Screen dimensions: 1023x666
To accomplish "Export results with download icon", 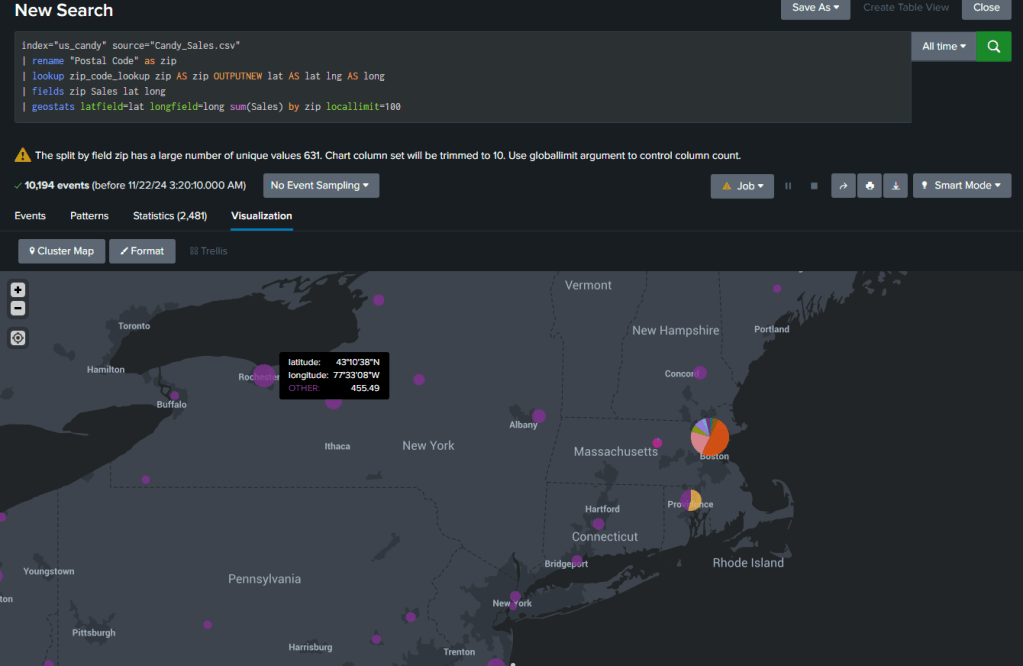I will point(896,186).
